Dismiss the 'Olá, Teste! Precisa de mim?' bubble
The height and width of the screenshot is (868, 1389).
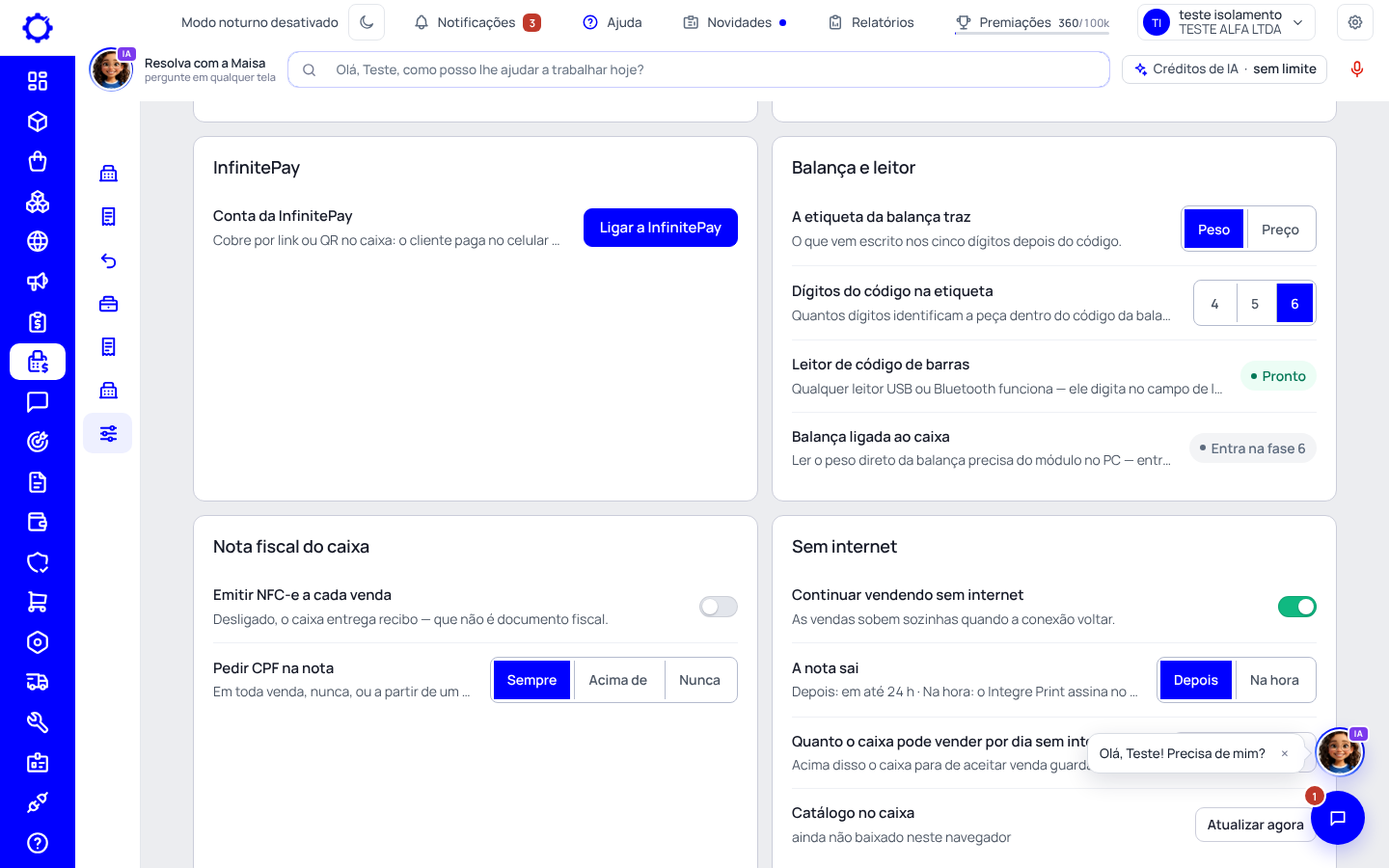pyautogui.click(x=1285, y=754)
